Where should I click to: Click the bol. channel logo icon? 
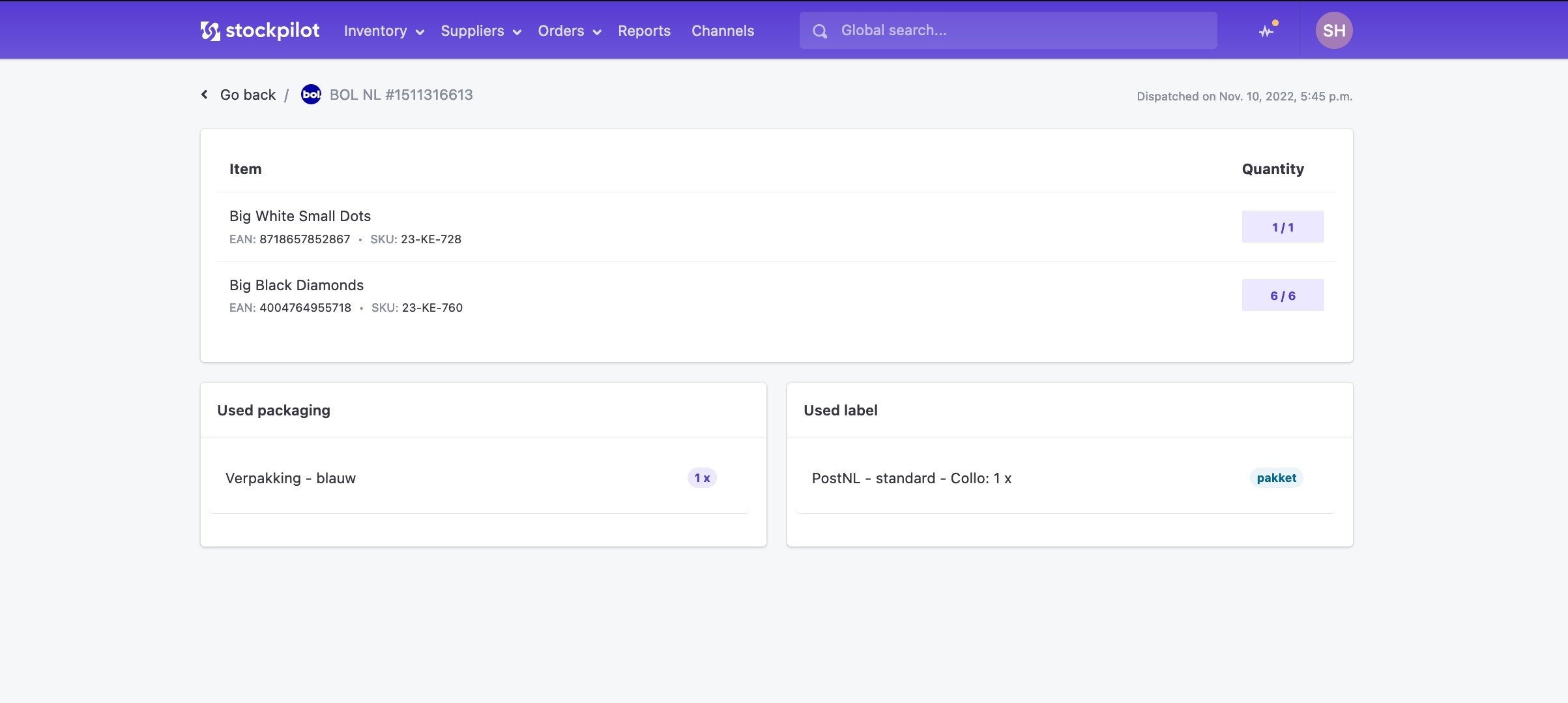pyautogui.click(x=311, y=95)
